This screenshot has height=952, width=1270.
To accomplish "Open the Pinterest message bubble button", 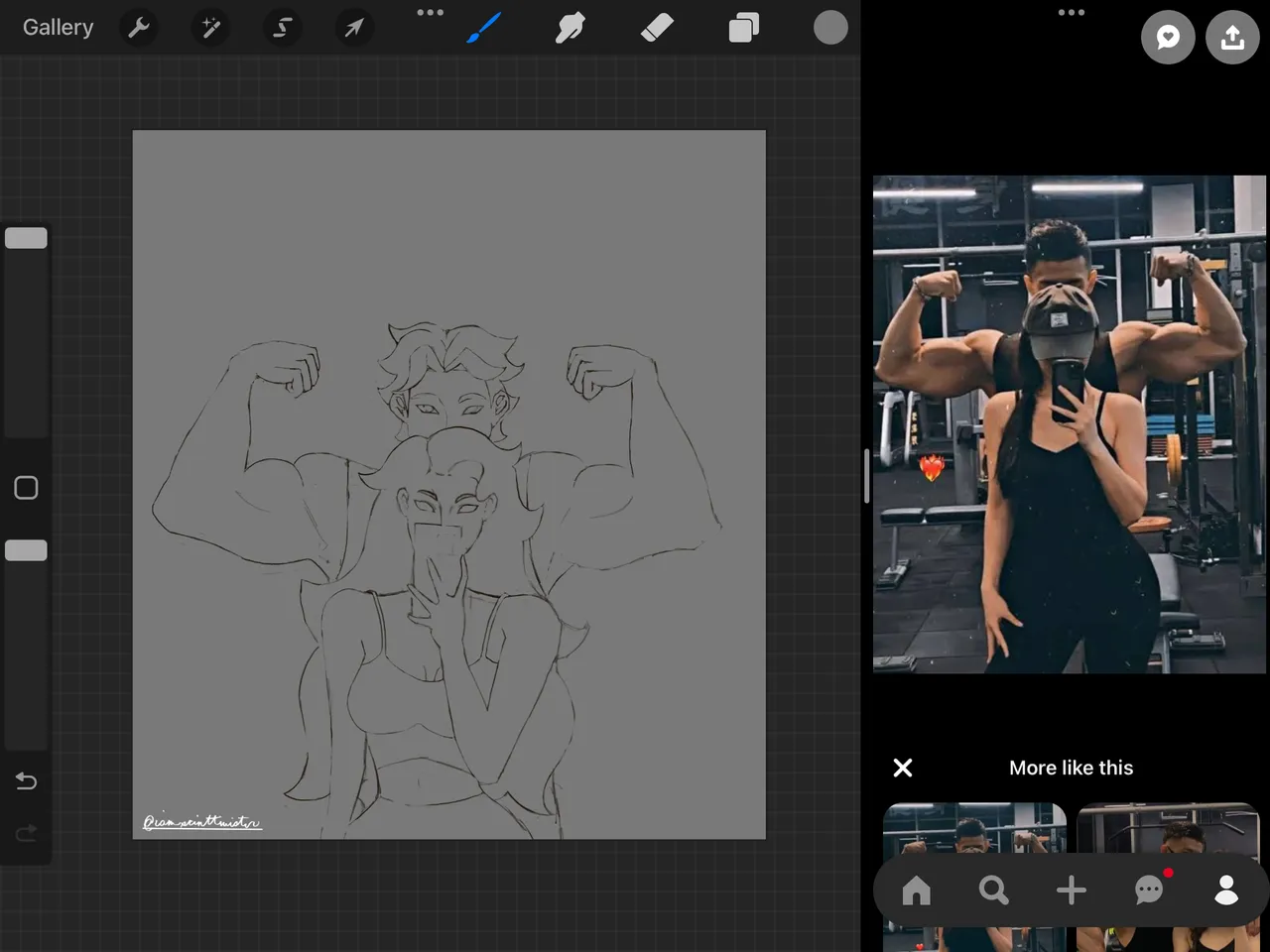I will tap(1168, 38).
